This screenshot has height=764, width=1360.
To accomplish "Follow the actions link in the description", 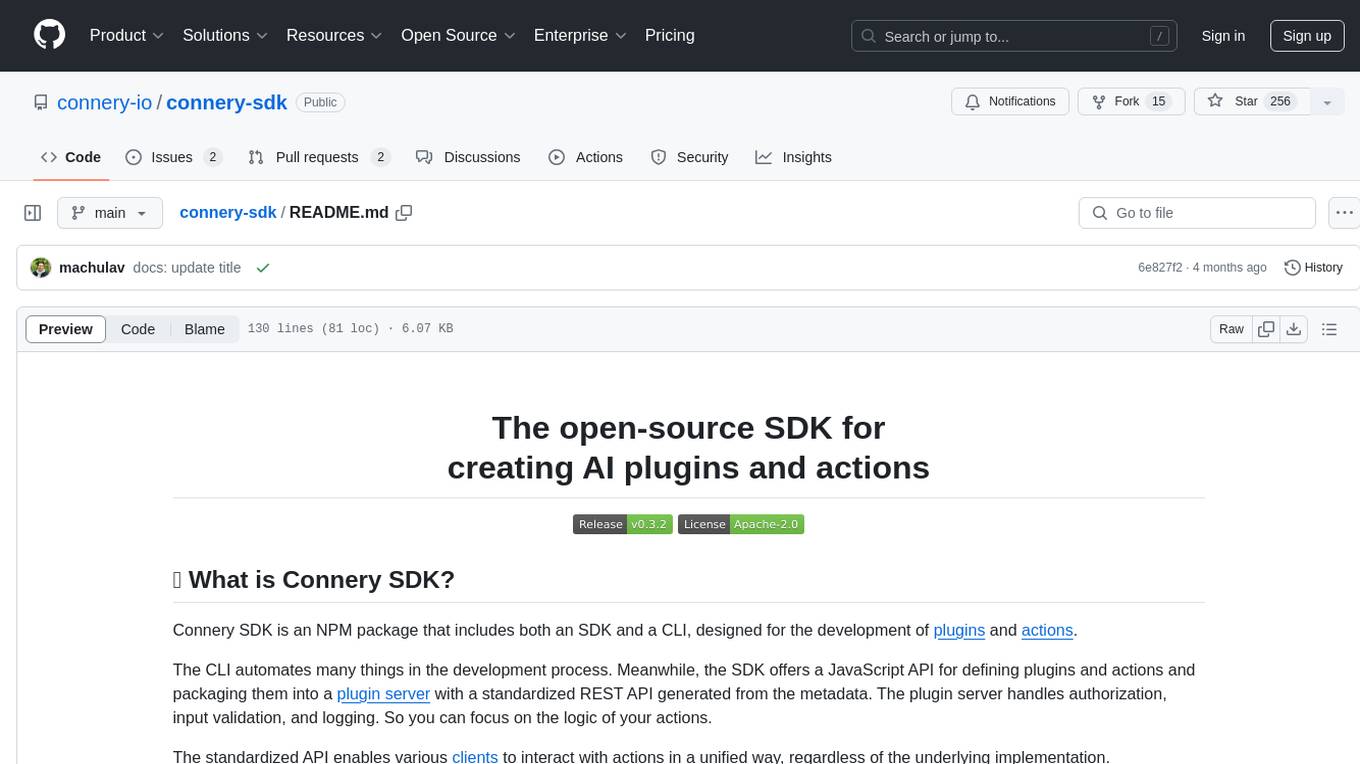I will coord(1047,630).
